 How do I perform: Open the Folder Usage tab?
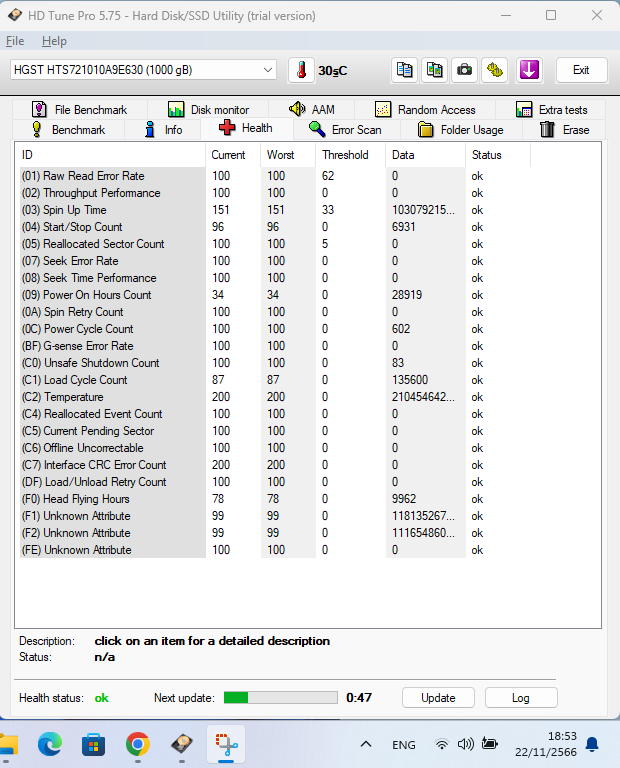coord(461,130)
